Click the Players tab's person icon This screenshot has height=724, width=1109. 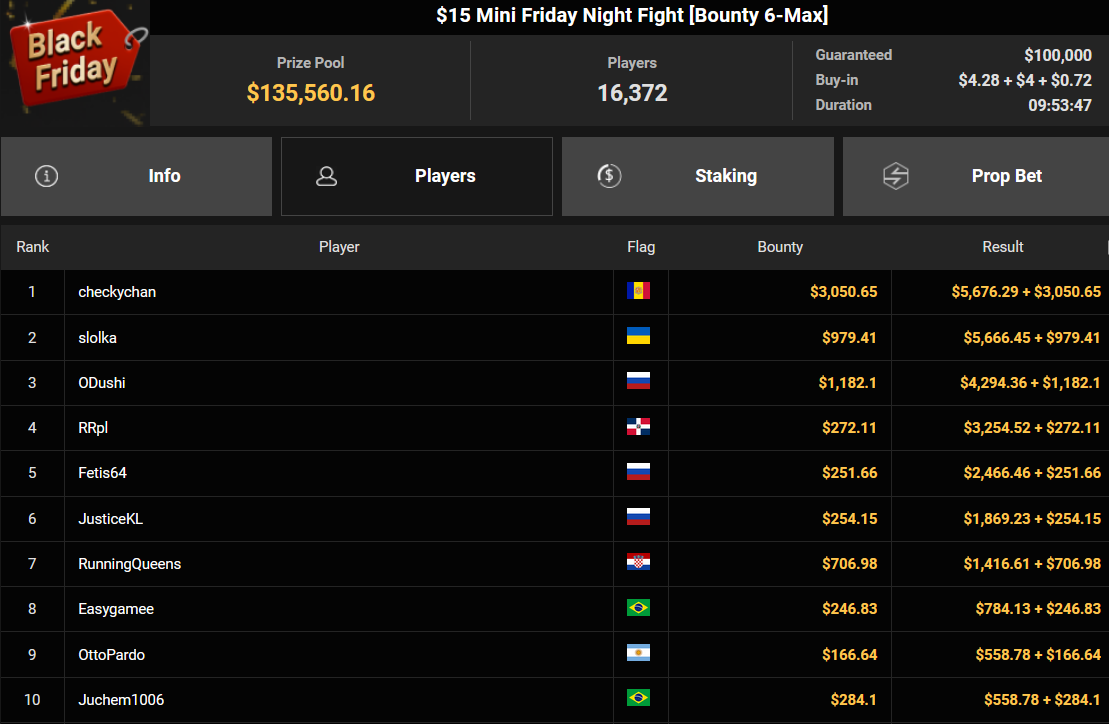pyautogui.click(x=326, y=176)
